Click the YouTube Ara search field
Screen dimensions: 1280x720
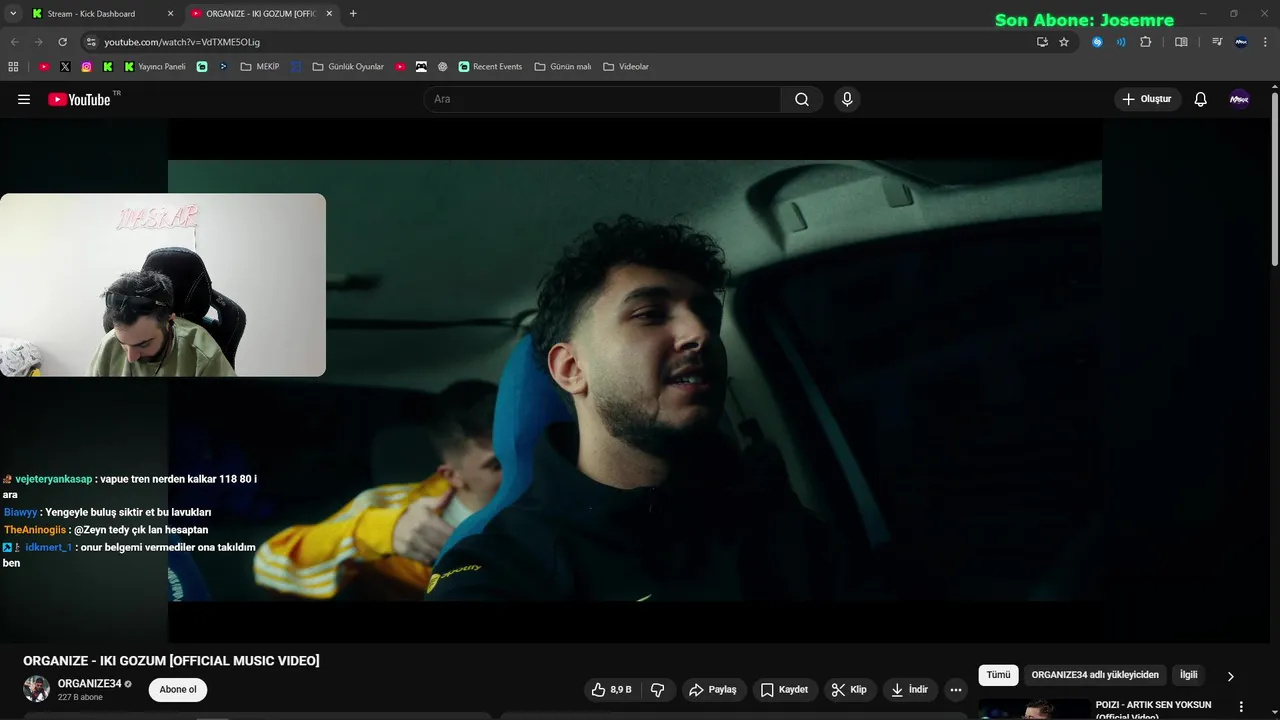[603, 99]
